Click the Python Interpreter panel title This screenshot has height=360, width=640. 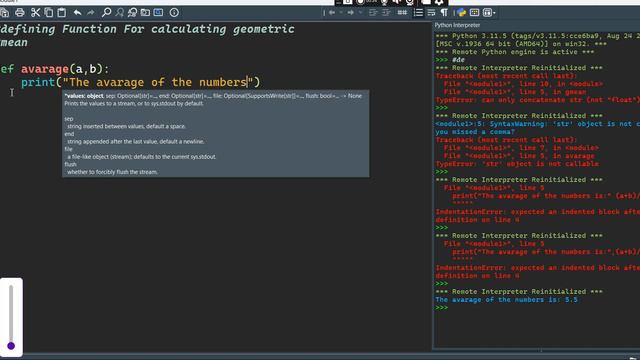(x=457, y=25)
